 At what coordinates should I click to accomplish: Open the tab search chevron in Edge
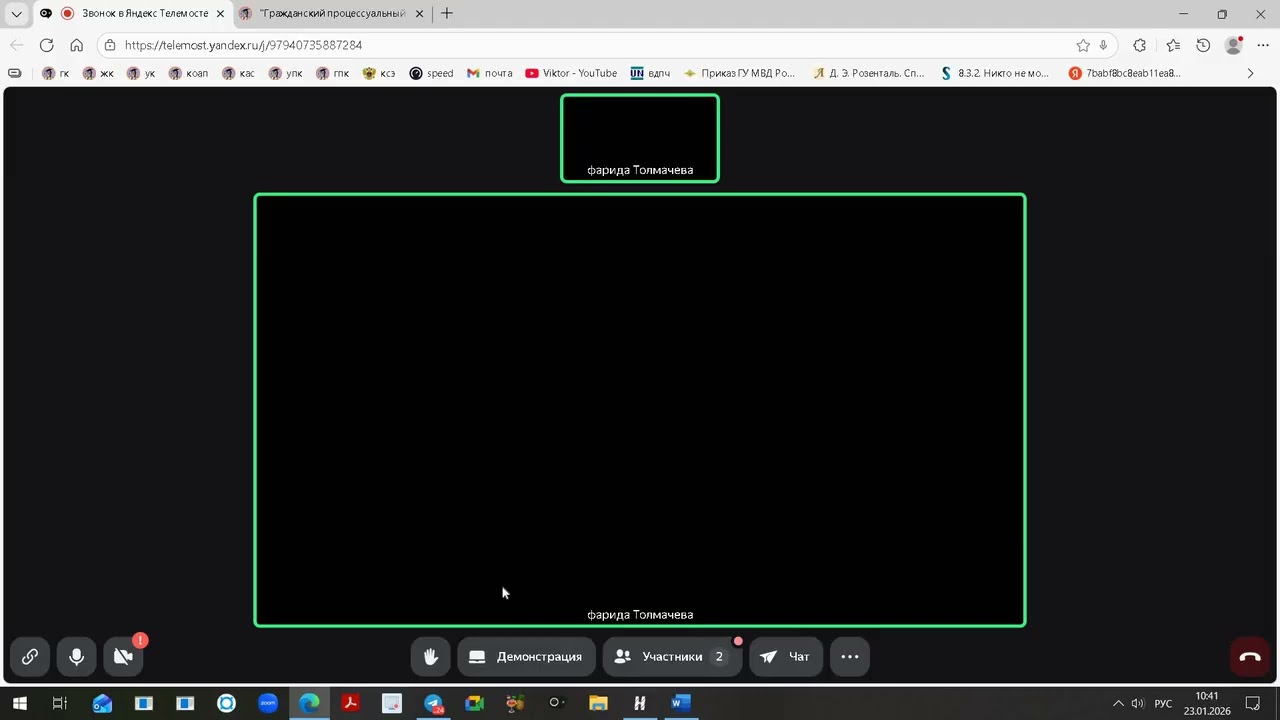coord(16,14)
